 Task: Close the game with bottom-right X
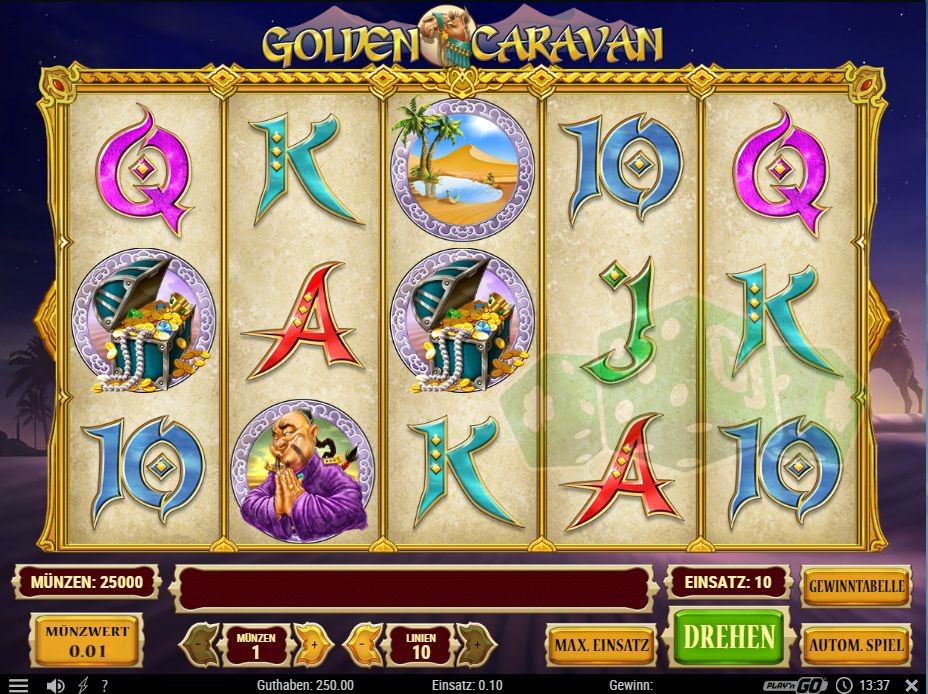pos(912,685)
